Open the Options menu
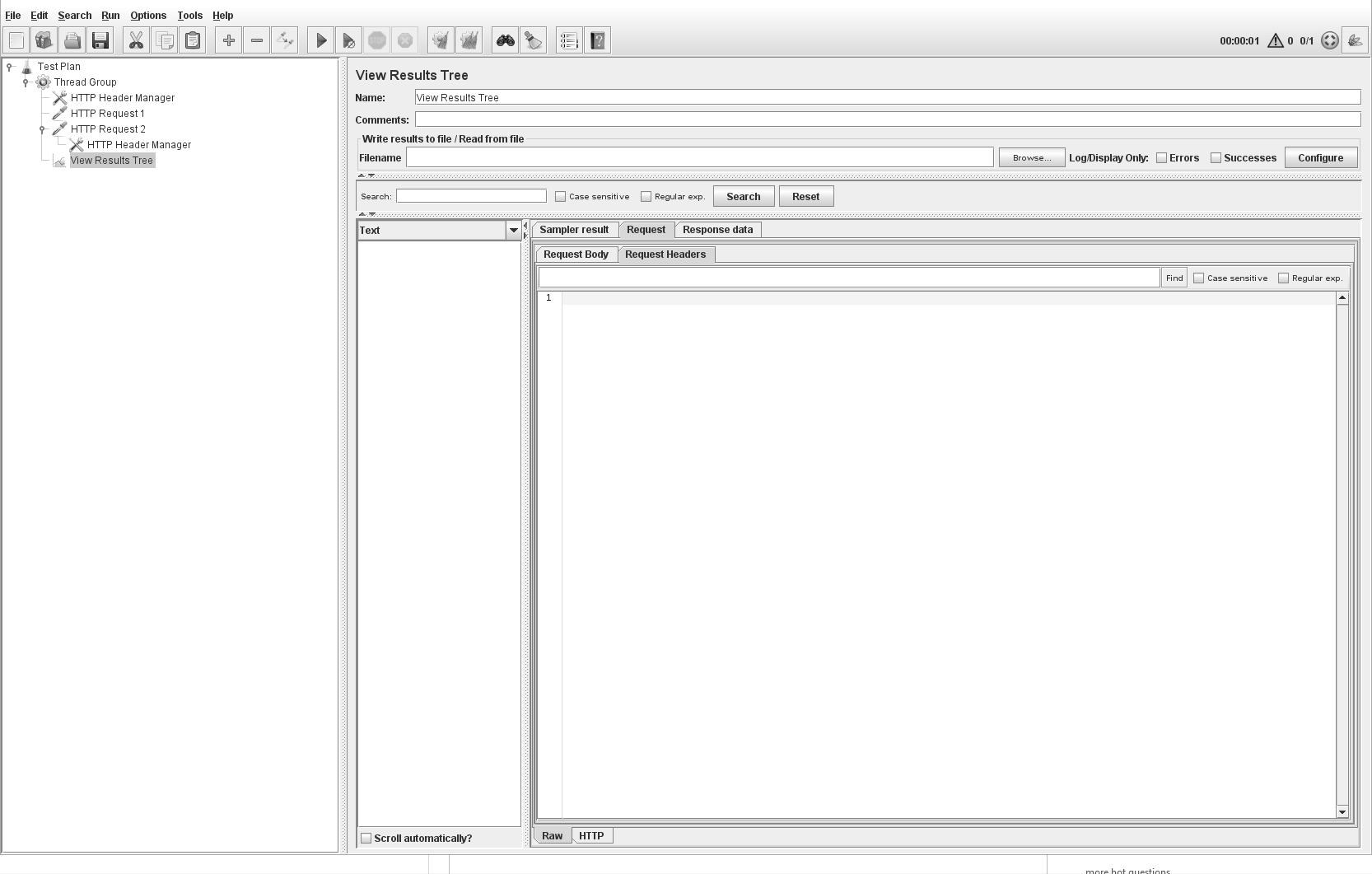 (x=148, y=16)
